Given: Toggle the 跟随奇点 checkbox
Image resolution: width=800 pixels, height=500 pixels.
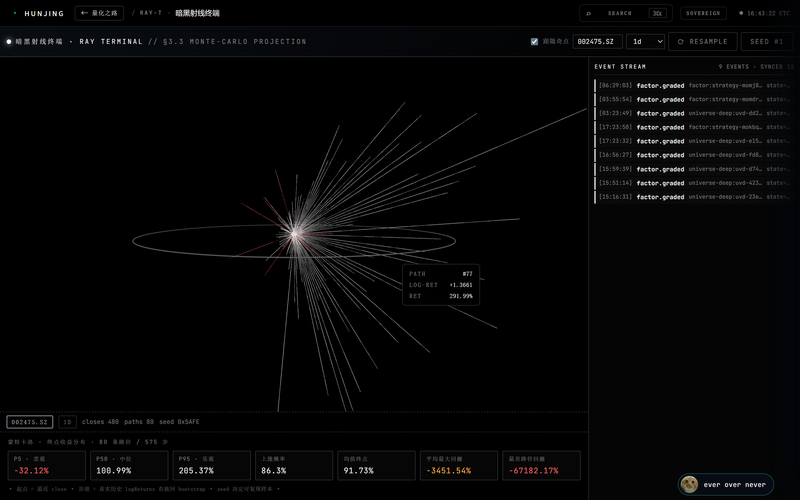Looking at the screenshot, I should pos(534,41).
